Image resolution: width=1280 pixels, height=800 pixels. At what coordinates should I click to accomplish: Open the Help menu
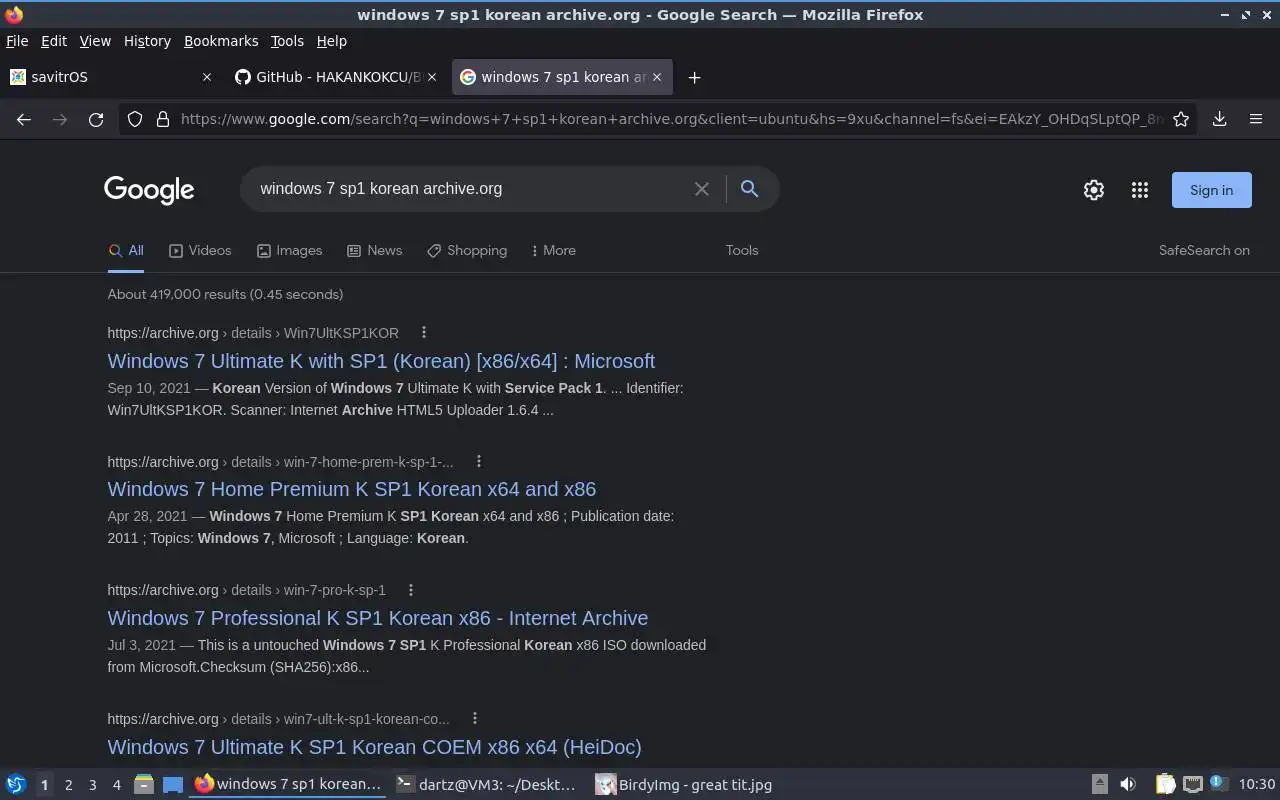tap(332, 41)
